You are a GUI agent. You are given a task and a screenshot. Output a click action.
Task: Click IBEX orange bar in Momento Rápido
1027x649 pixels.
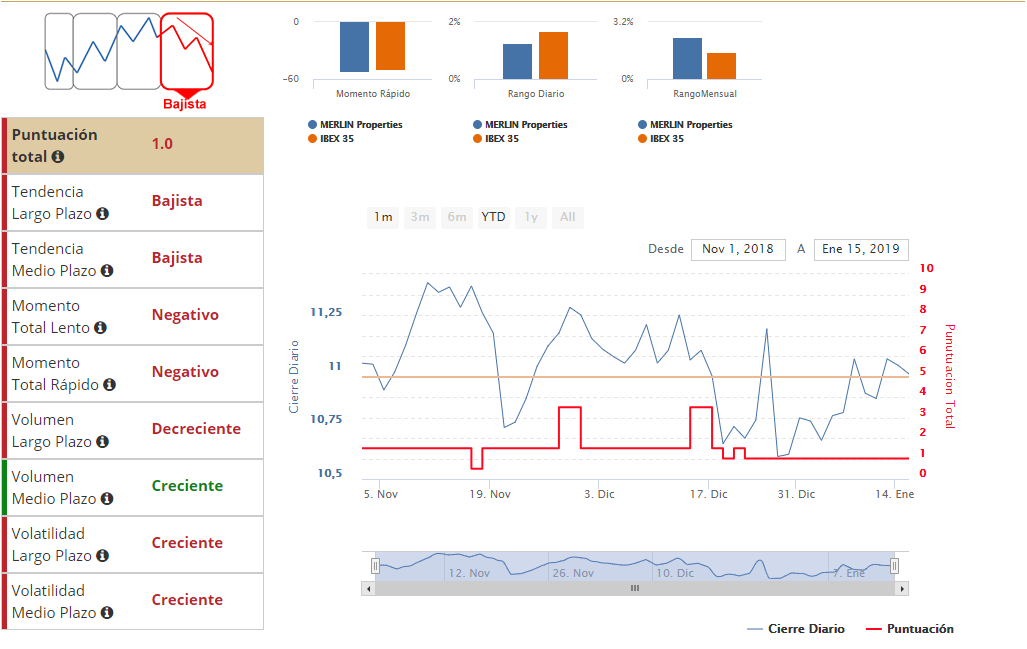pyautogui.click(x=390, y=46)
